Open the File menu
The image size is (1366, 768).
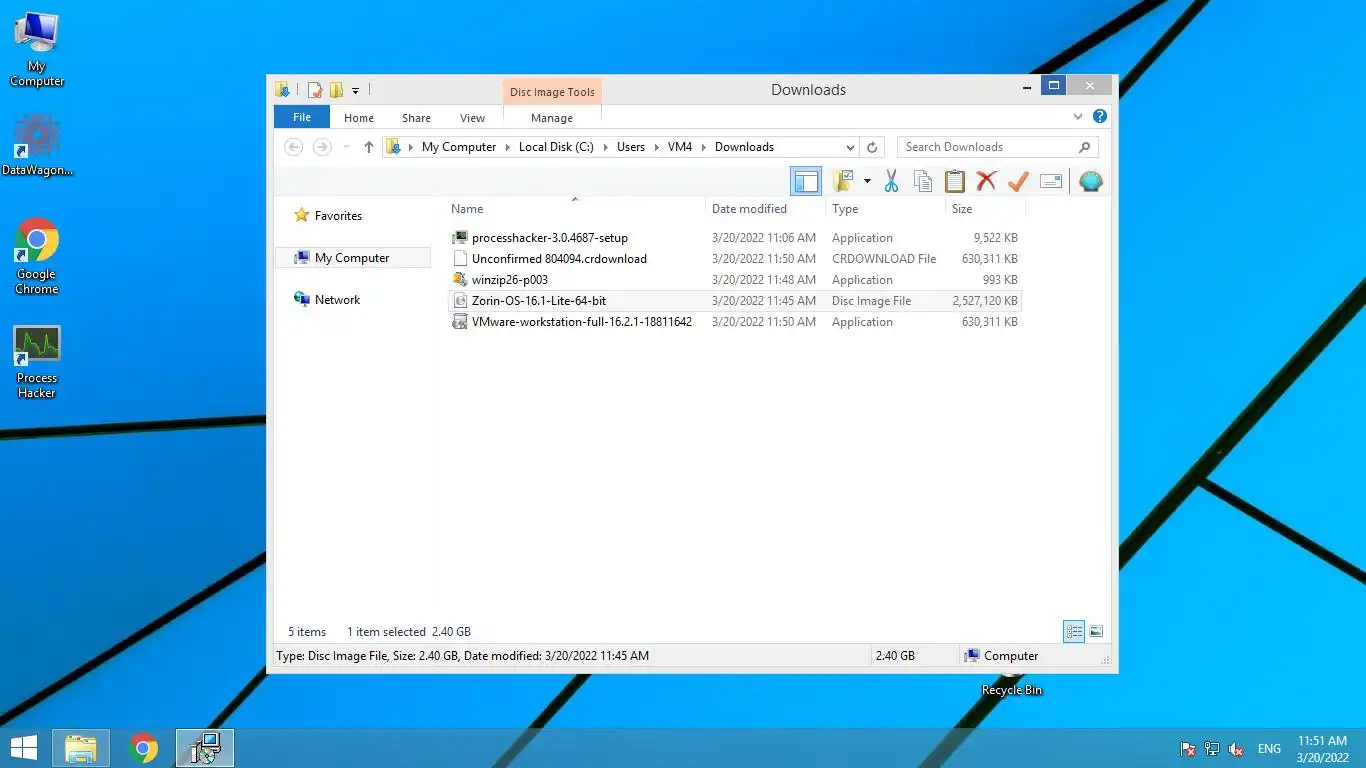coord(302,117)
